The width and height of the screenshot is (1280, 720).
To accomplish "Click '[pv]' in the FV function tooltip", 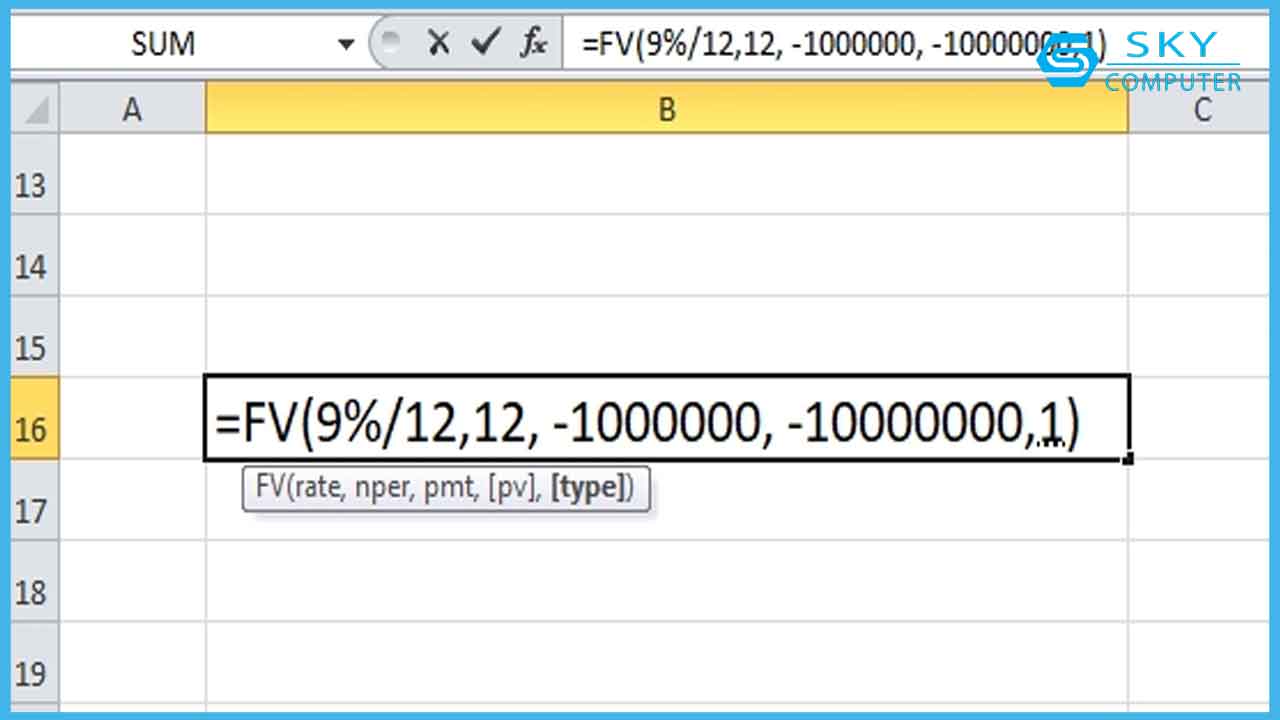I will click(510, 489).
